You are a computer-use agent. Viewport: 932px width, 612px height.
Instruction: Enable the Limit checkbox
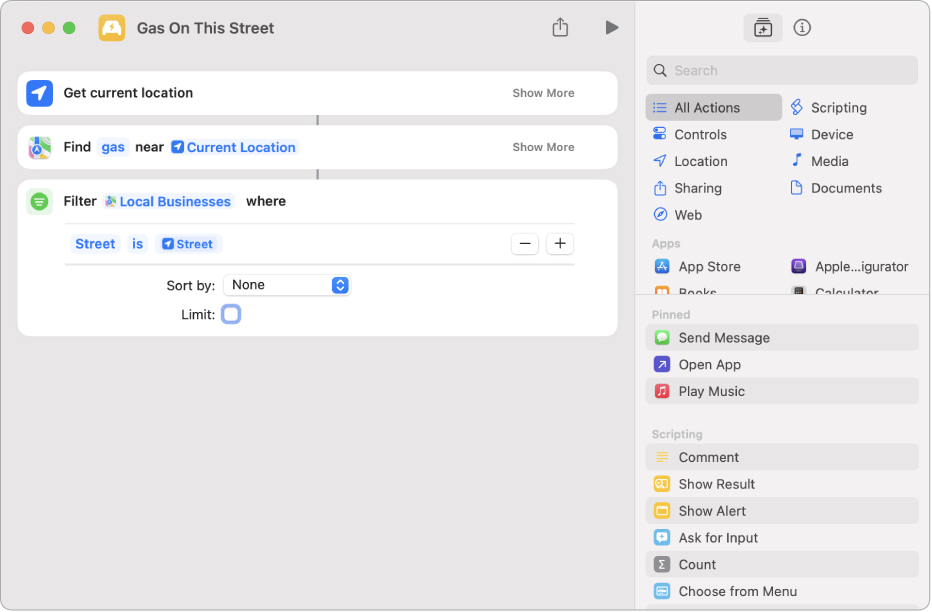(231, 314)
